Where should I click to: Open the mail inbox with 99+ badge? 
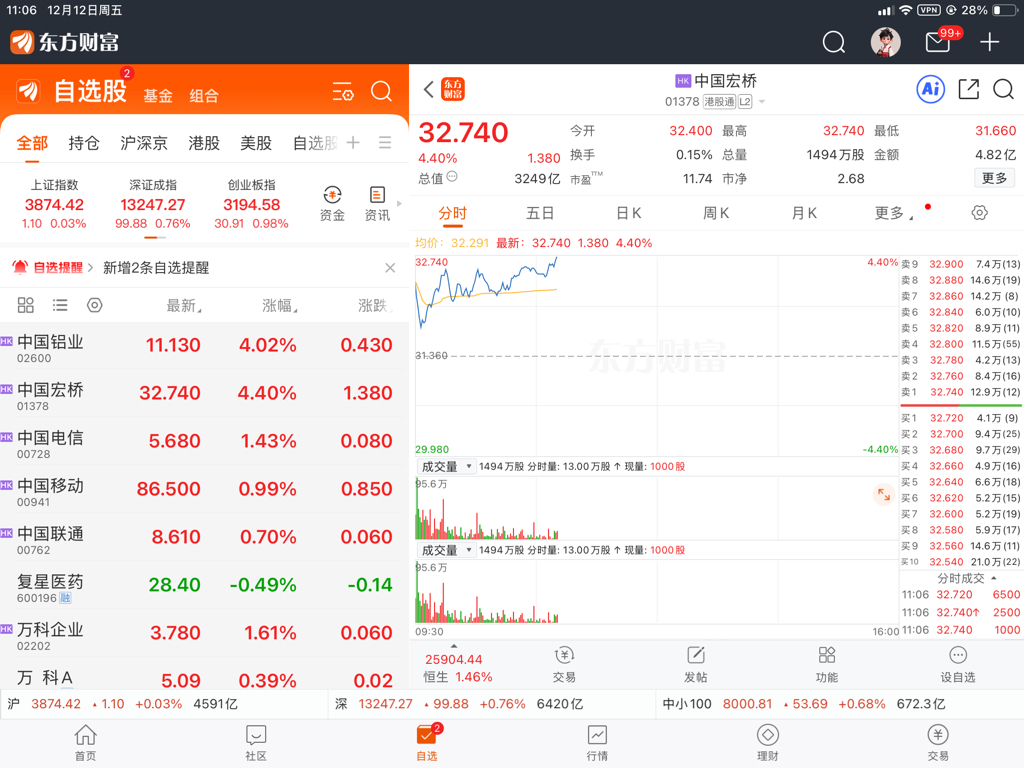pos(938,42)
